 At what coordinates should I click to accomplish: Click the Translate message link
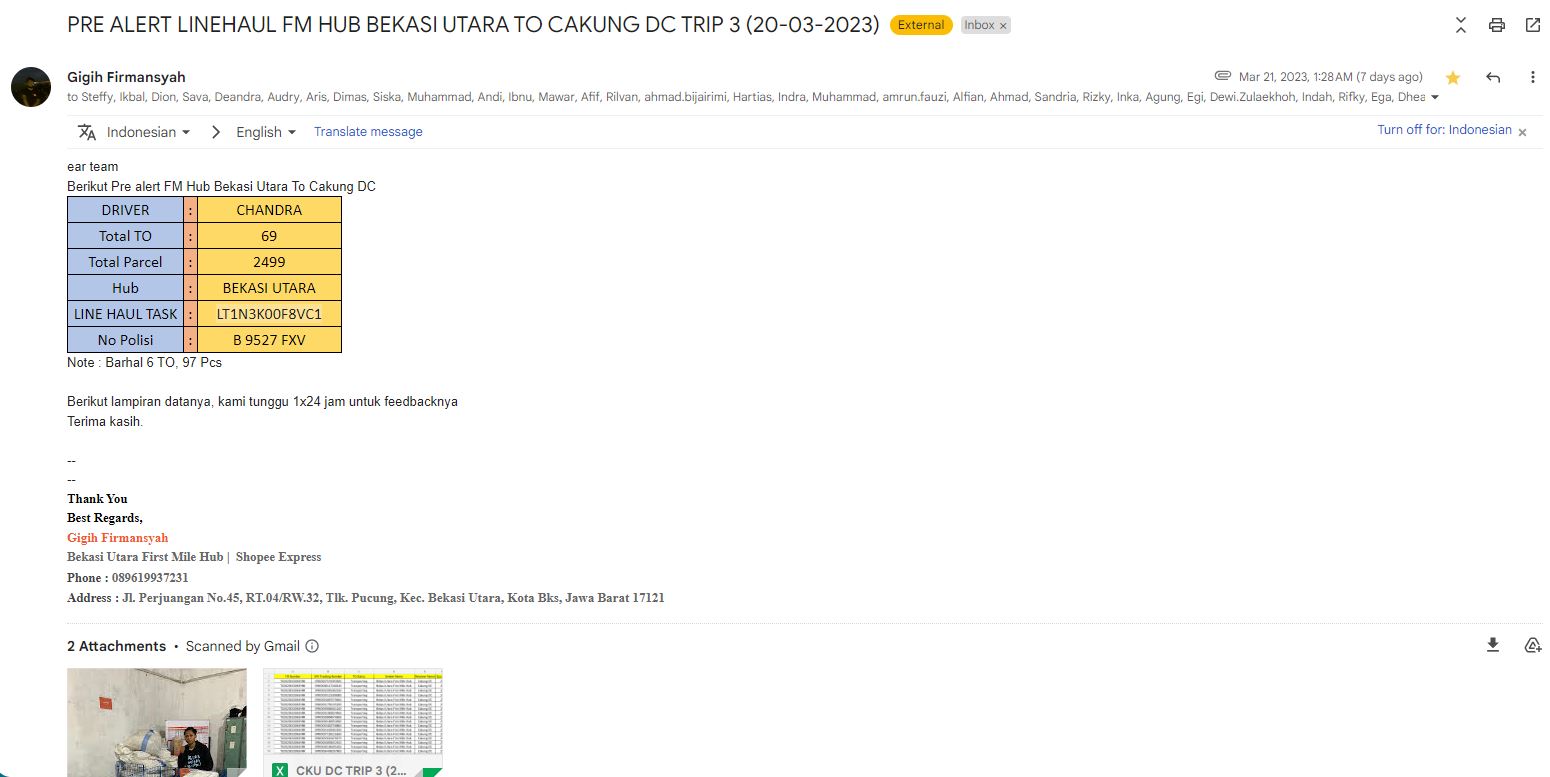368,132
